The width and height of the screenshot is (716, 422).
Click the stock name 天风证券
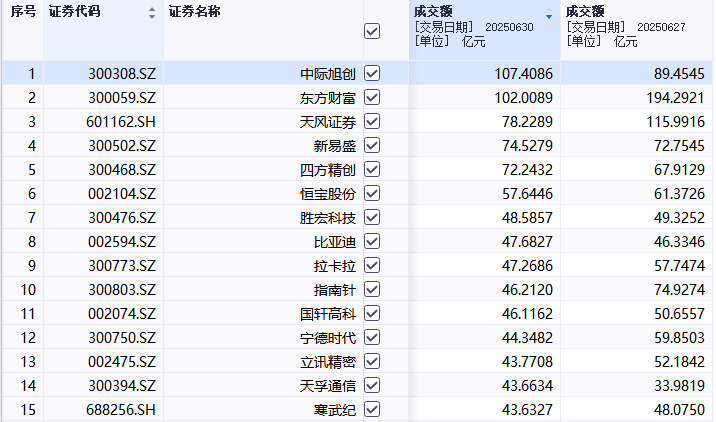[x=328, y=122]
